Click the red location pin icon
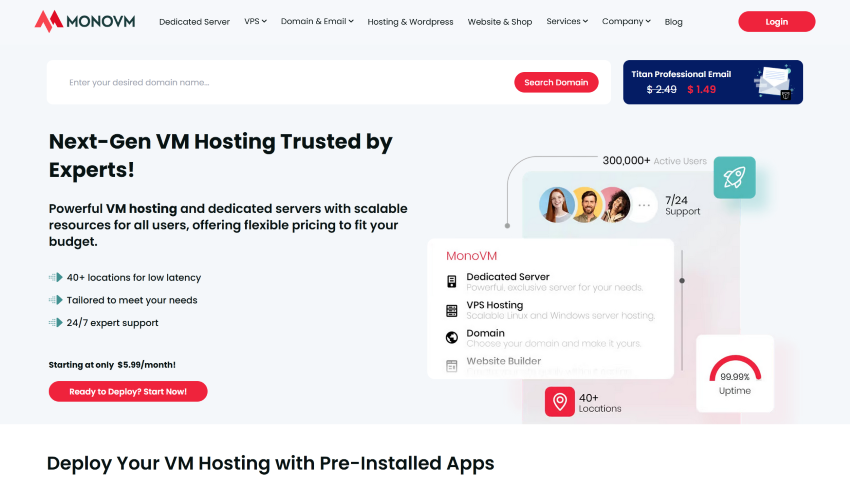850x484 pixels. pos(560,402)
